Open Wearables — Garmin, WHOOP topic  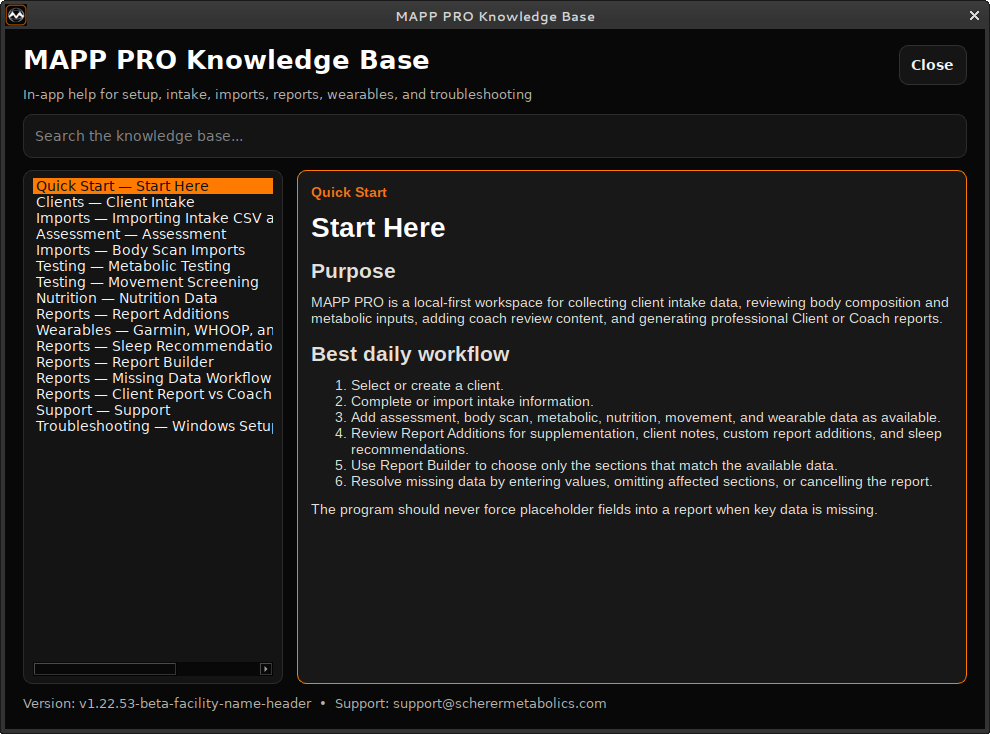tap(153, 329)
